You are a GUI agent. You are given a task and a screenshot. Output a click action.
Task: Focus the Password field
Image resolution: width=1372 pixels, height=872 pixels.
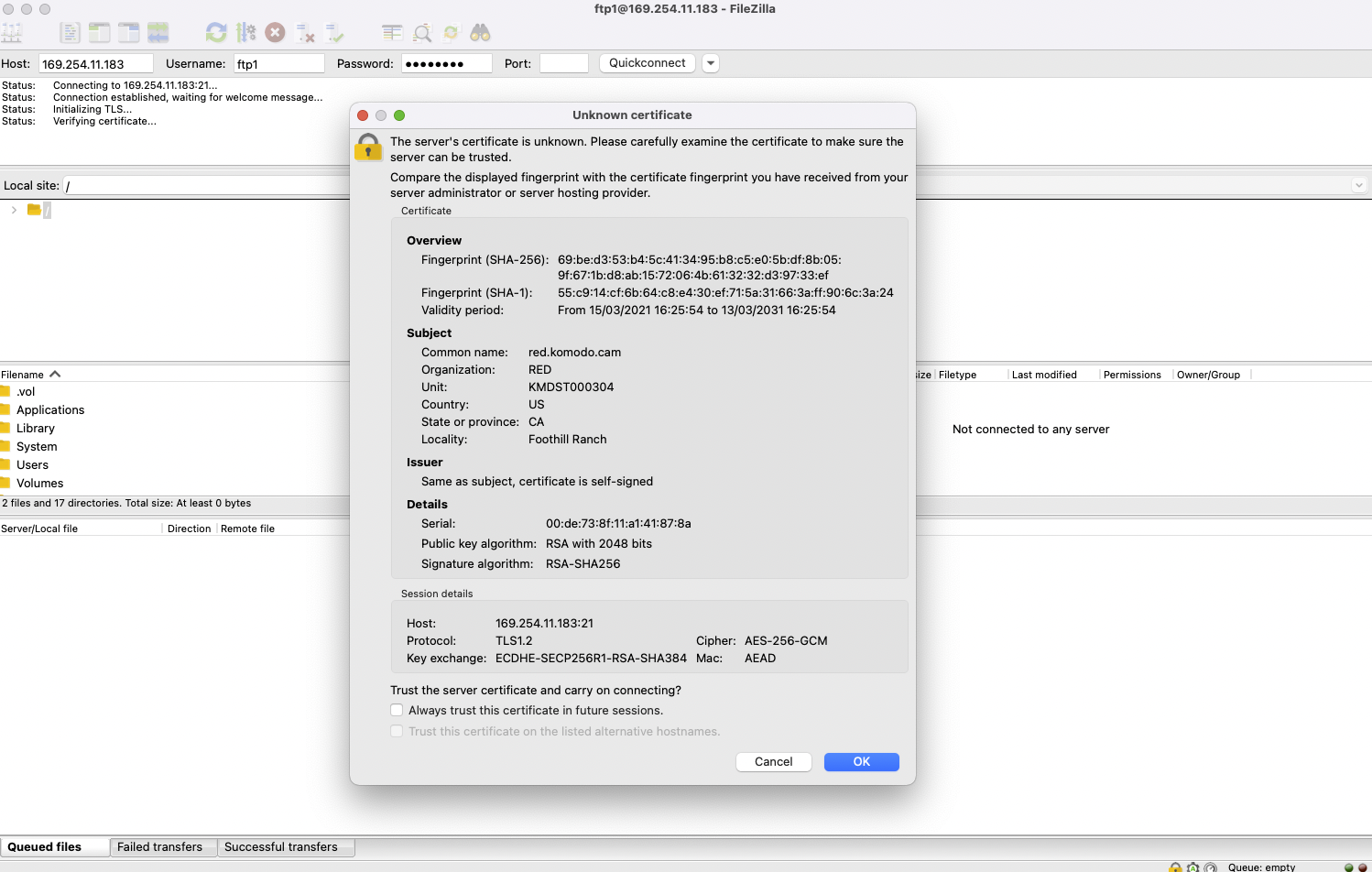pyautogui.click(x=447, y=64)
